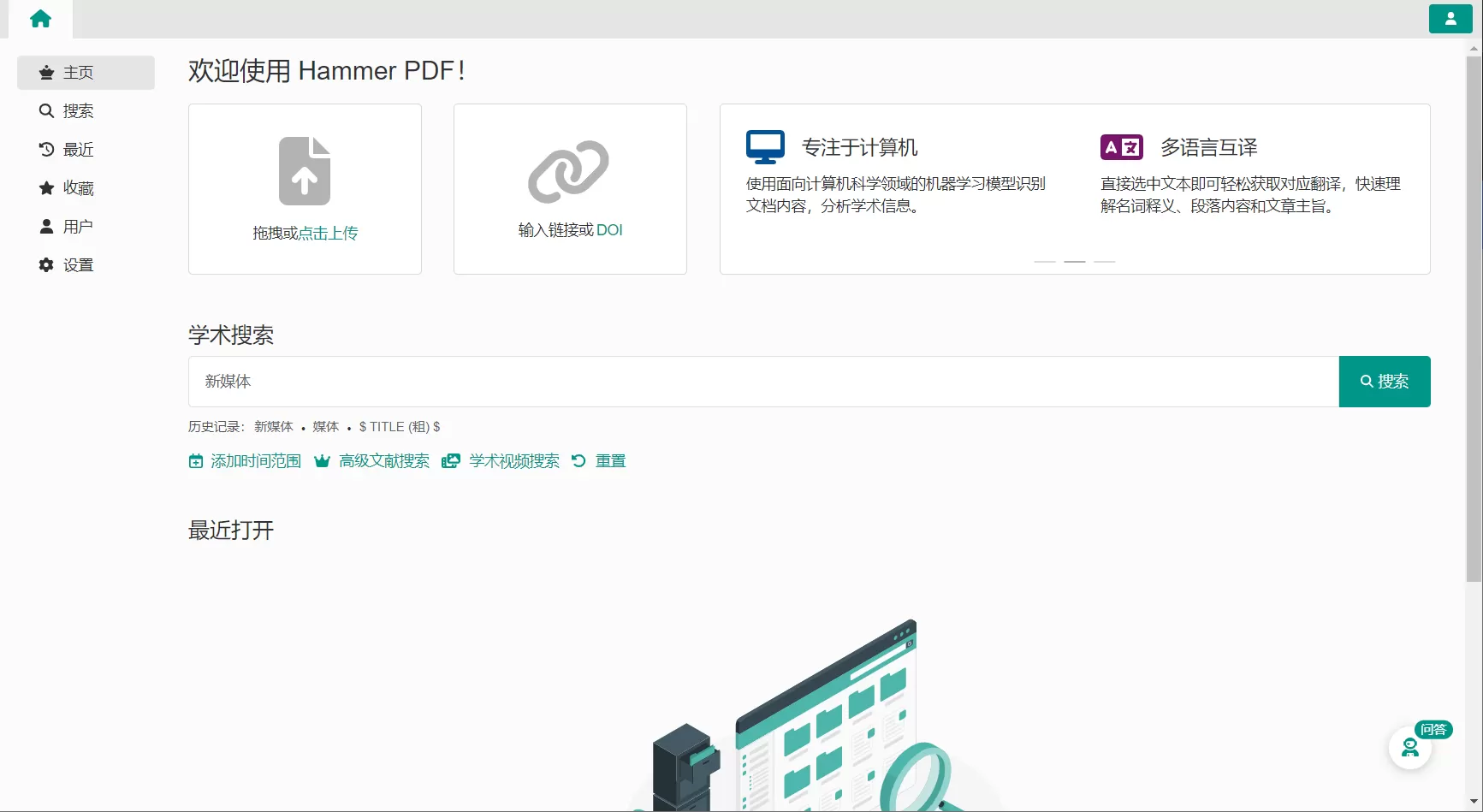Viewport: 1483px width, 812px height.
Task: Click the 重置 reset icon
Action: pyautogui.click(x=579, y=460)
